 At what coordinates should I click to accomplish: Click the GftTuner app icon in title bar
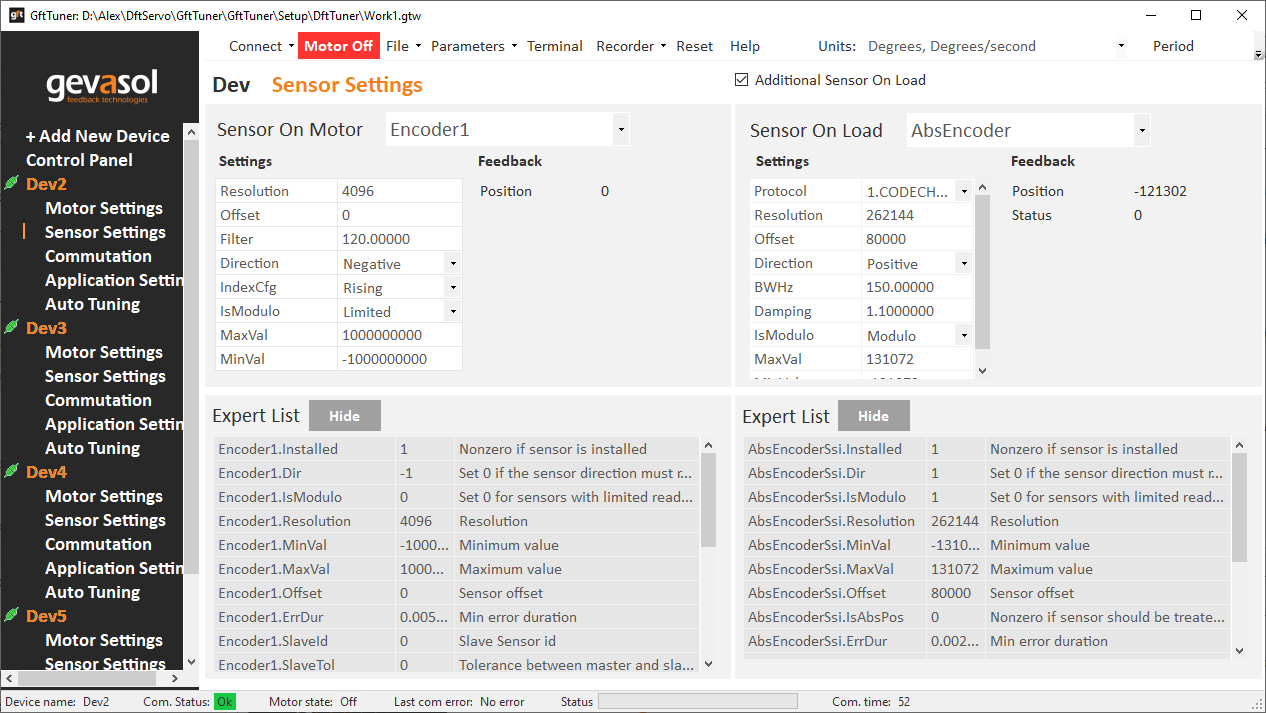click(16, 15)
